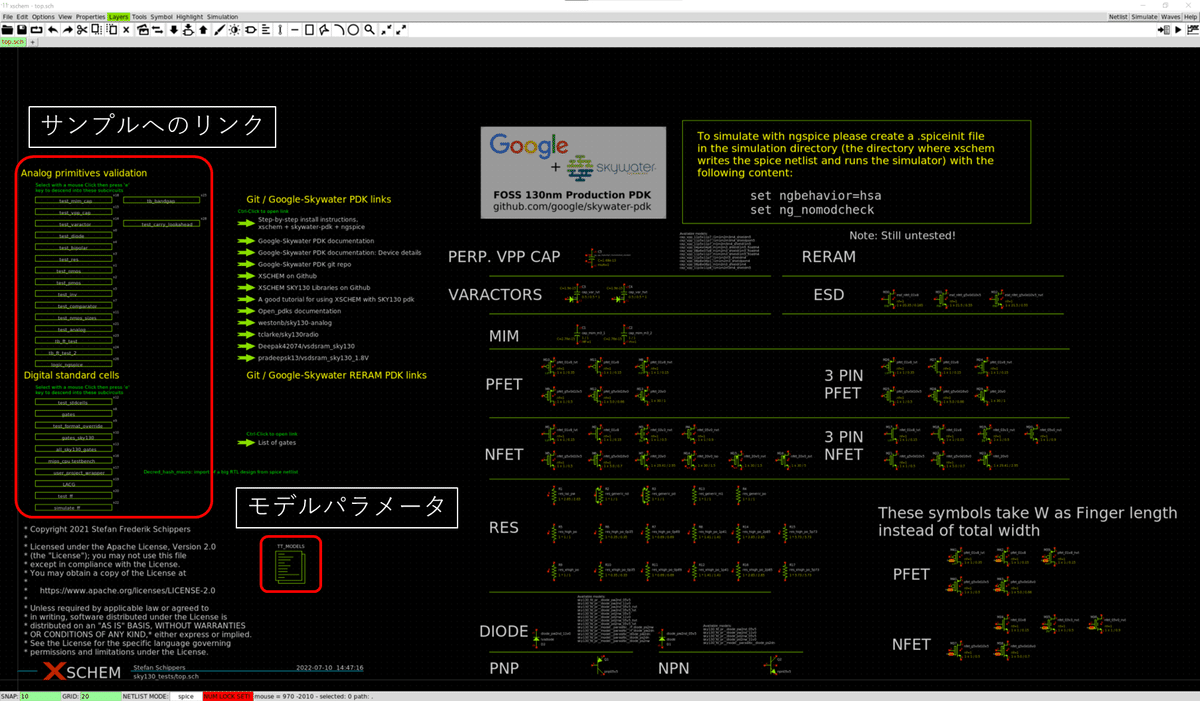Select the test_comparator subcircuit box
The height and width of the screenshot is (701, 1200).
pyautogui.click(x=75, y=306)
